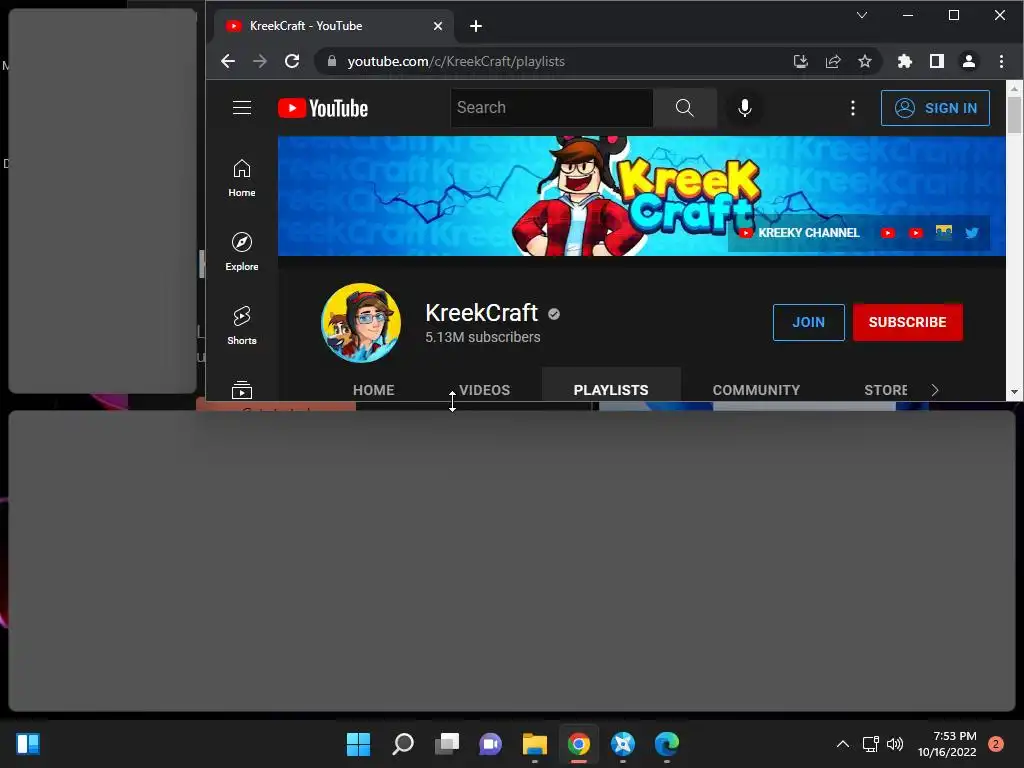Start voice search with microphone icon
Screen dimensions: 1024x768
point(744,108)
